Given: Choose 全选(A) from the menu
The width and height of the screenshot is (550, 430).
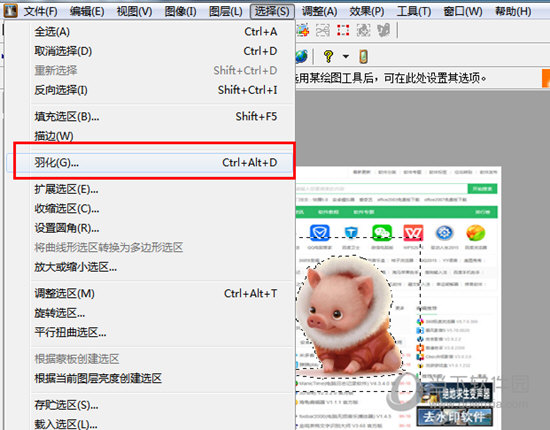Looking at the screenshot, I should (x=150, y=32).
